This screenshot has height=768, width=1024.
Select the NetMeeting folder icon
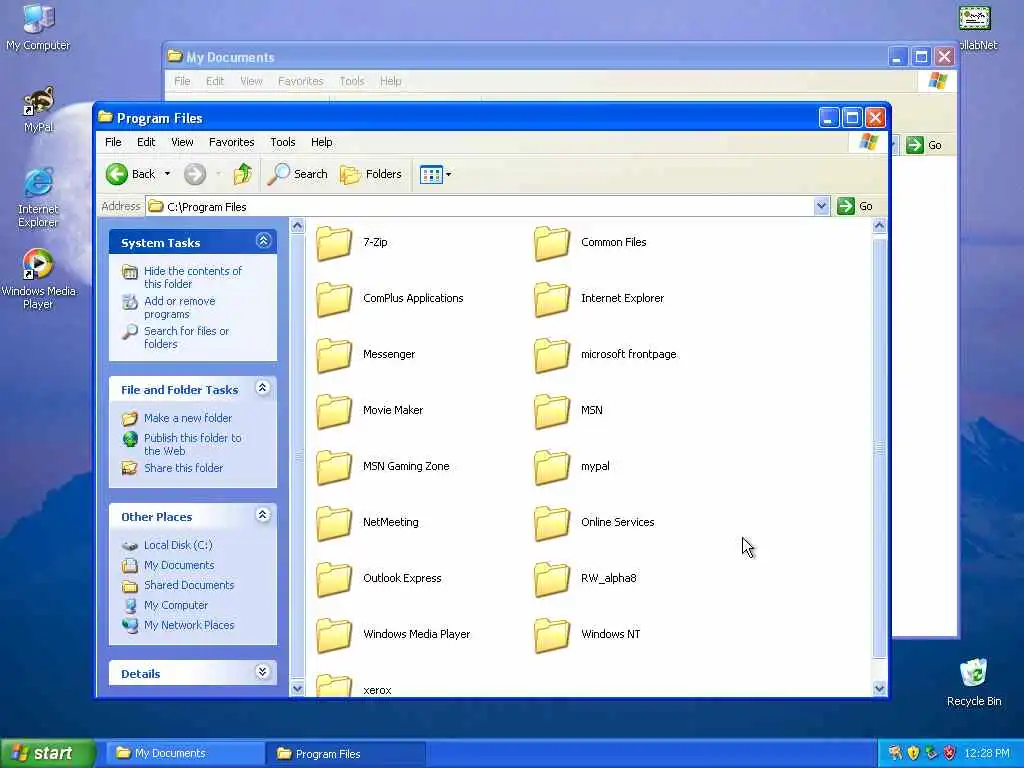click(334, 524)
